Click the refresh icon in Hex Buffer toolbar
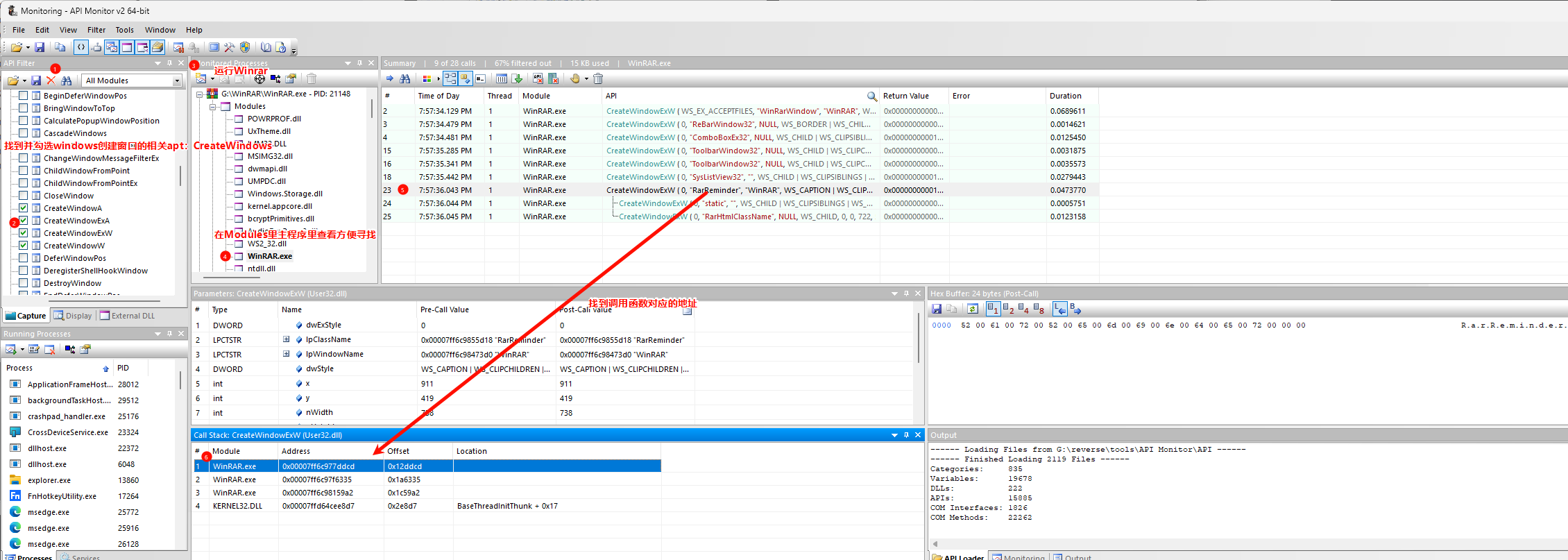This screenshot has height=560, width=1568. 973,309
